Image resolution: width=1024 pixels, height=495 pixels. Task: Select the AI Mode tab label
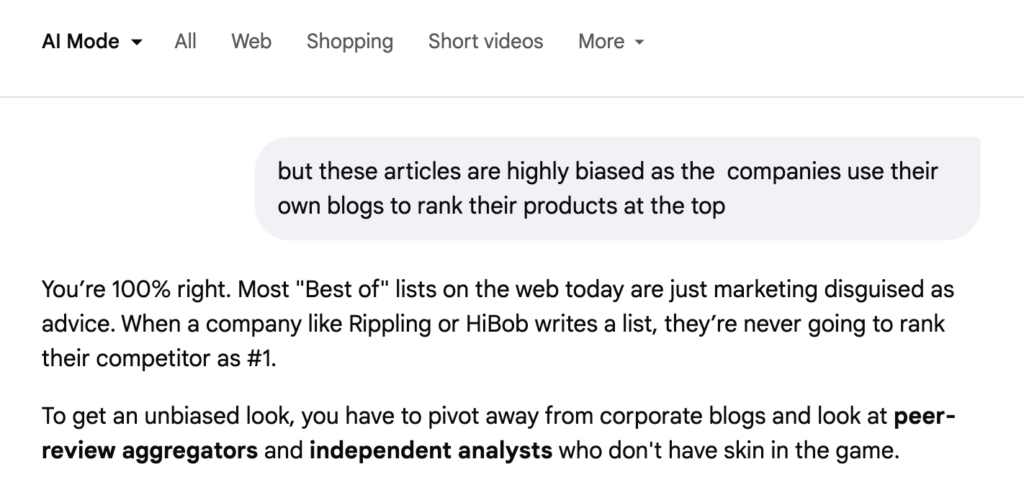coord(80,41)
